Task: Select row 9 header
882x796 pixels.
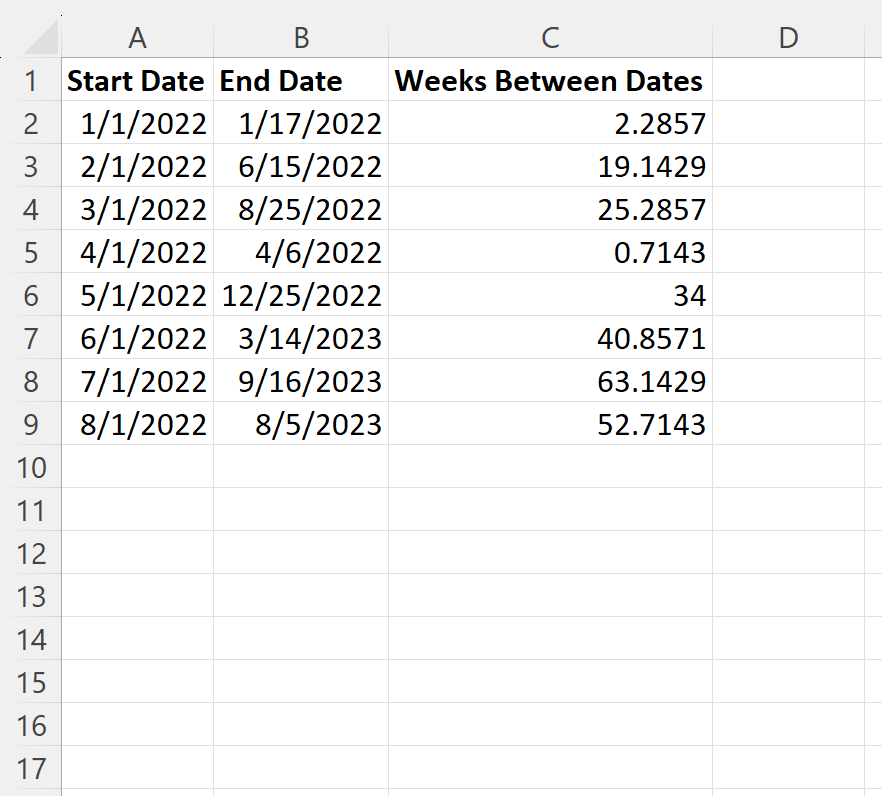Action: pyautogui.click(x=32, y=424)
